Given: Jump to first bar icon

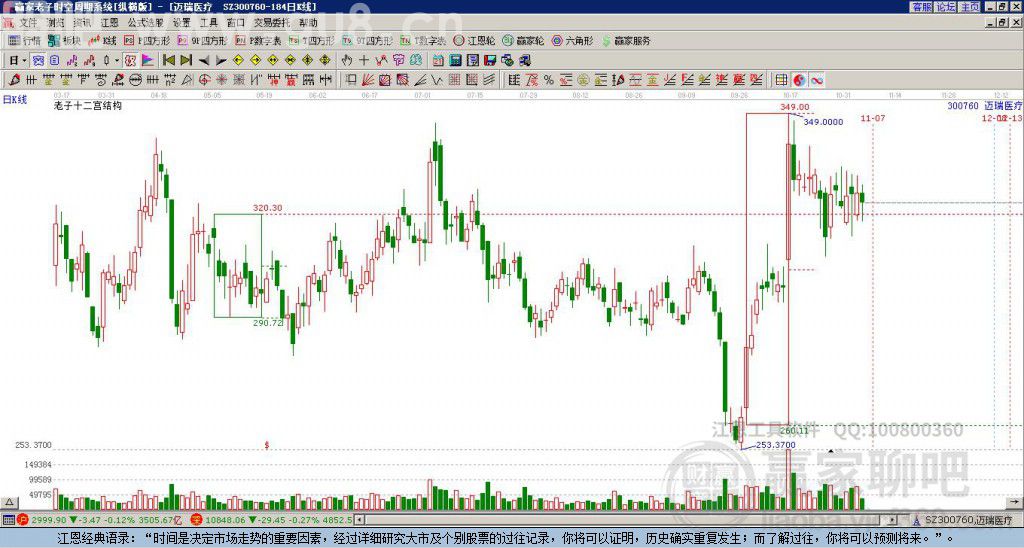Looking at the screenshot, I should coord(168,61).
